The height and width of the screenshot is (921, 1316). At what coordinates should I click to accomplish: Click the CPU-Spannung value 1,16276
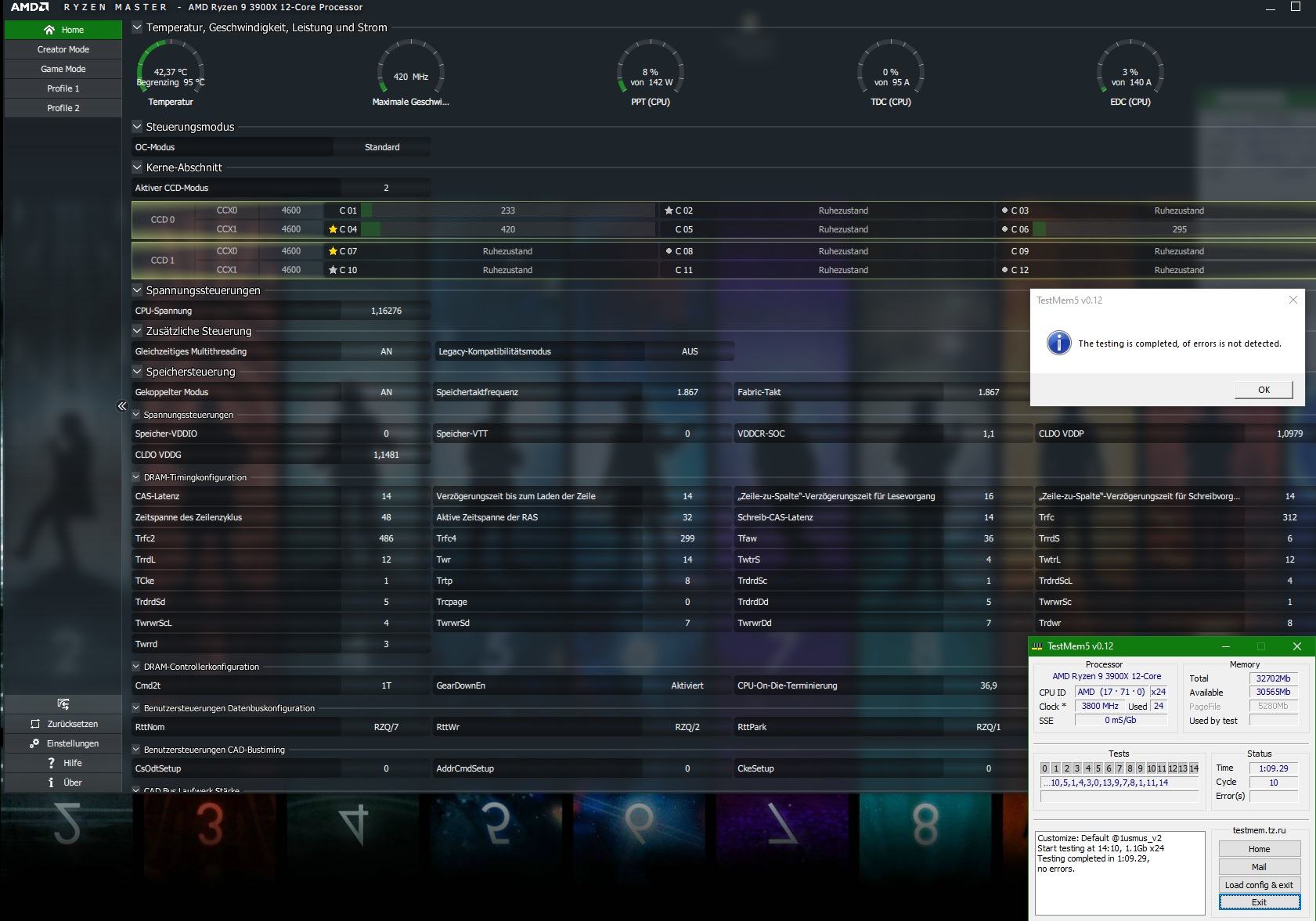386,311
